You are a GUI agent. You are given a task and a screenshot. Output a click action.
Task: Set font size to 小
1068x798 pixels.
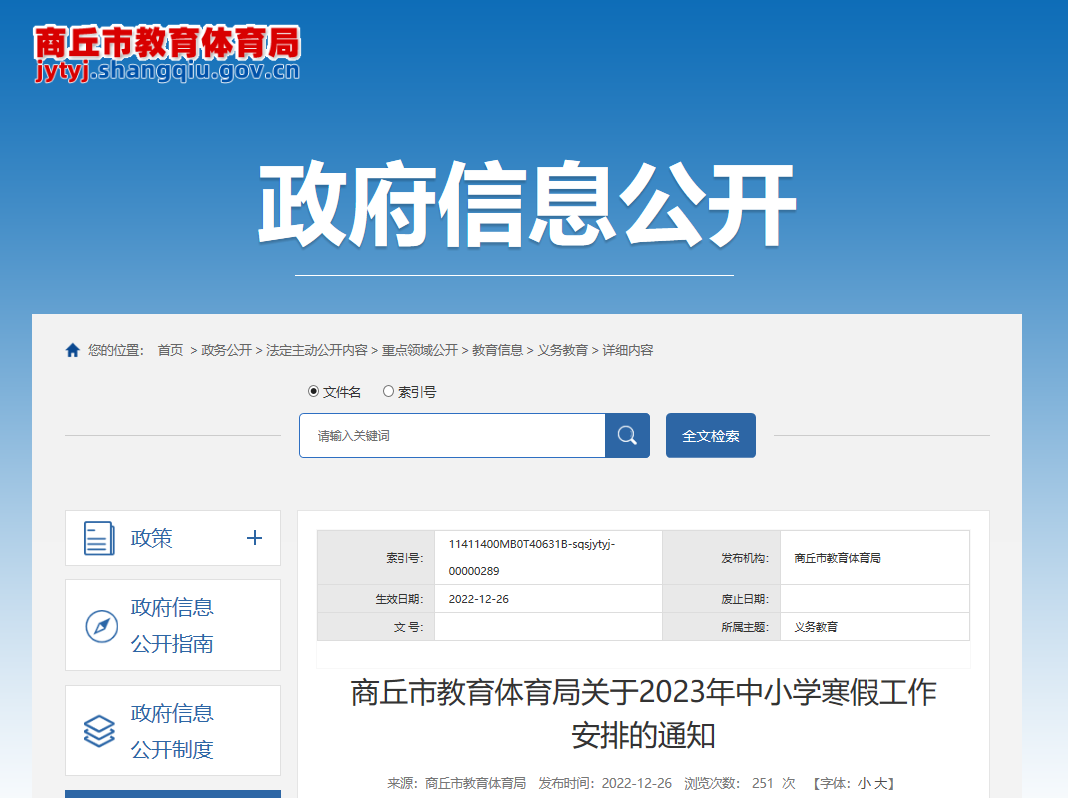pos(864,783)
